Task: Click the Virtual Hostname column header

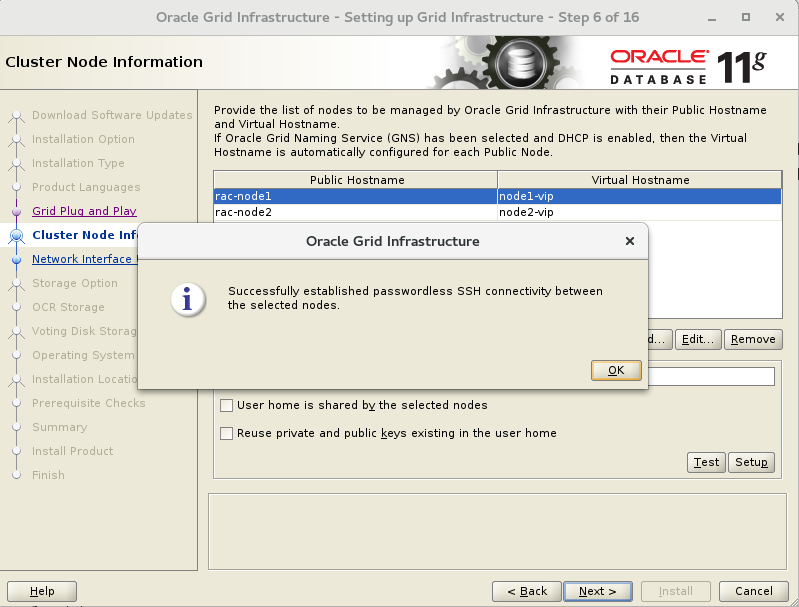Action: pyautogui.click(x=640, y=180)
